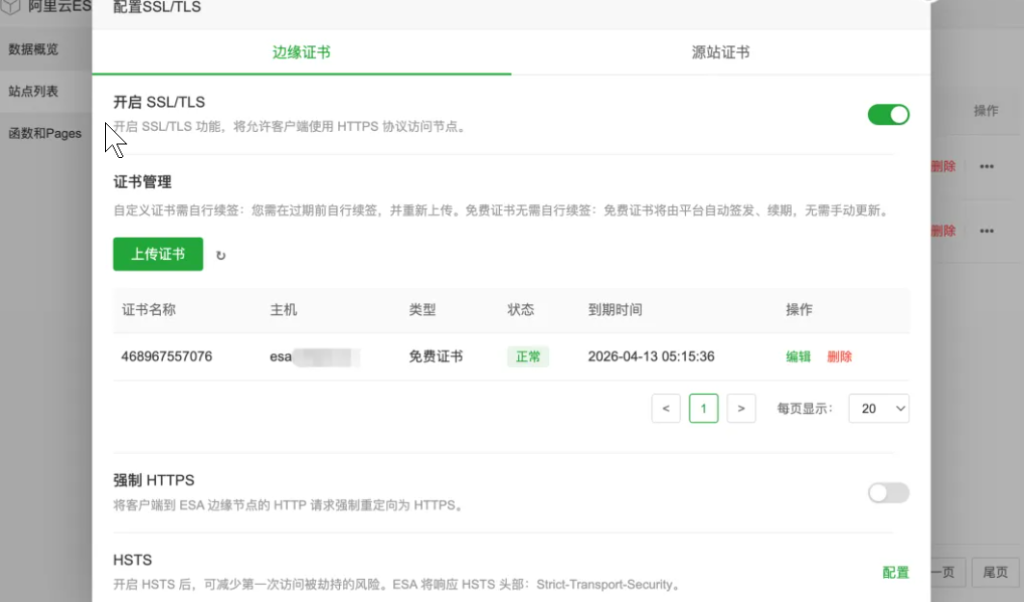Click 删除 to delete certificate 468967557076
1024x602 pixels.
coord(840,356)
